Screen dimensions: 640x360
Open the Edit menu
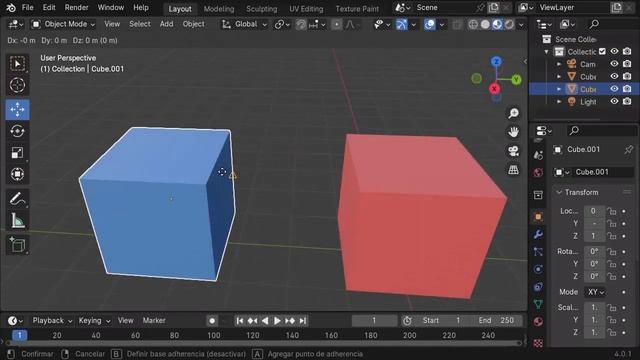[49, 7]
